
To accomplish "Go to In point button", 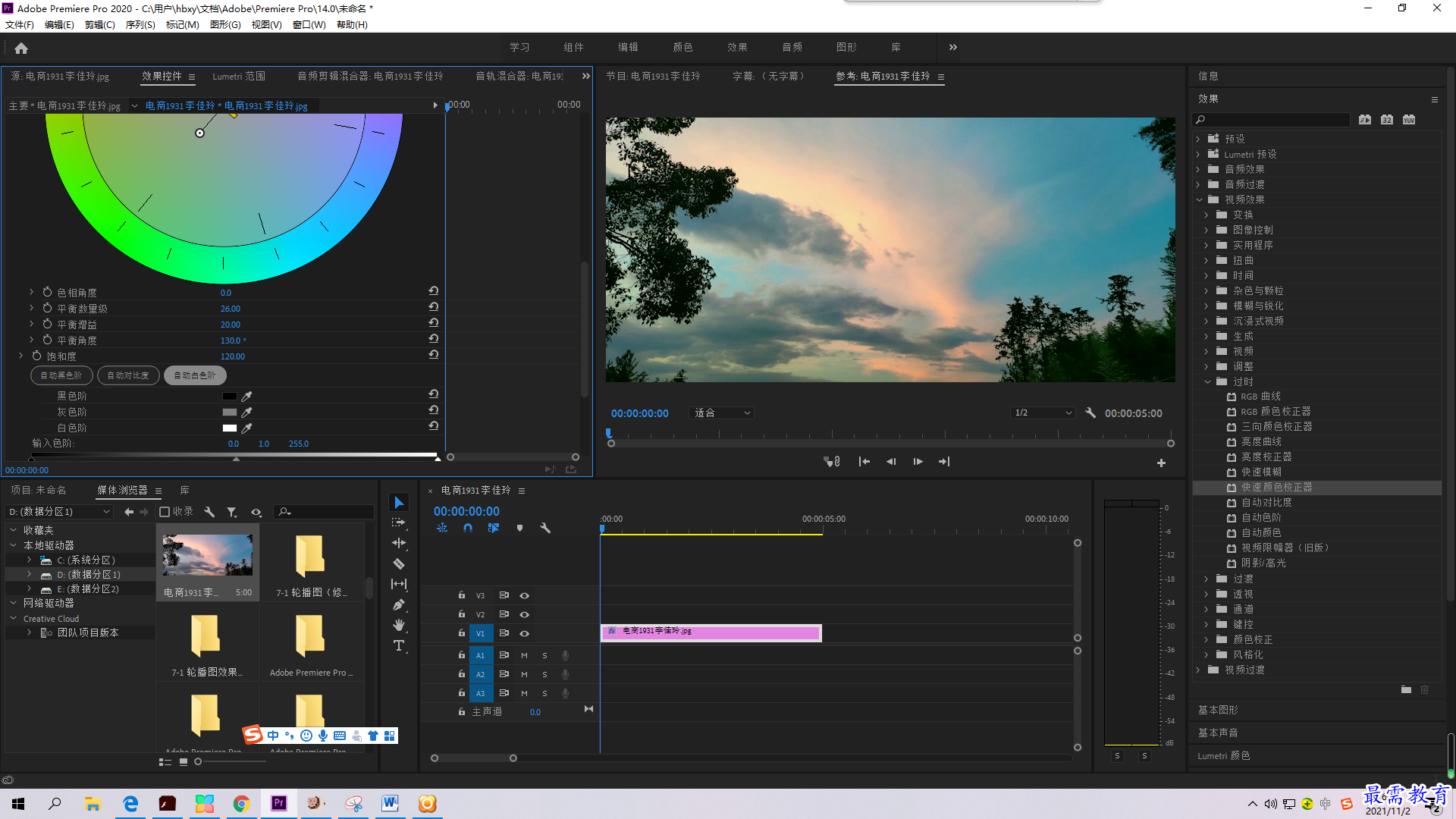I will pos(864,462).
